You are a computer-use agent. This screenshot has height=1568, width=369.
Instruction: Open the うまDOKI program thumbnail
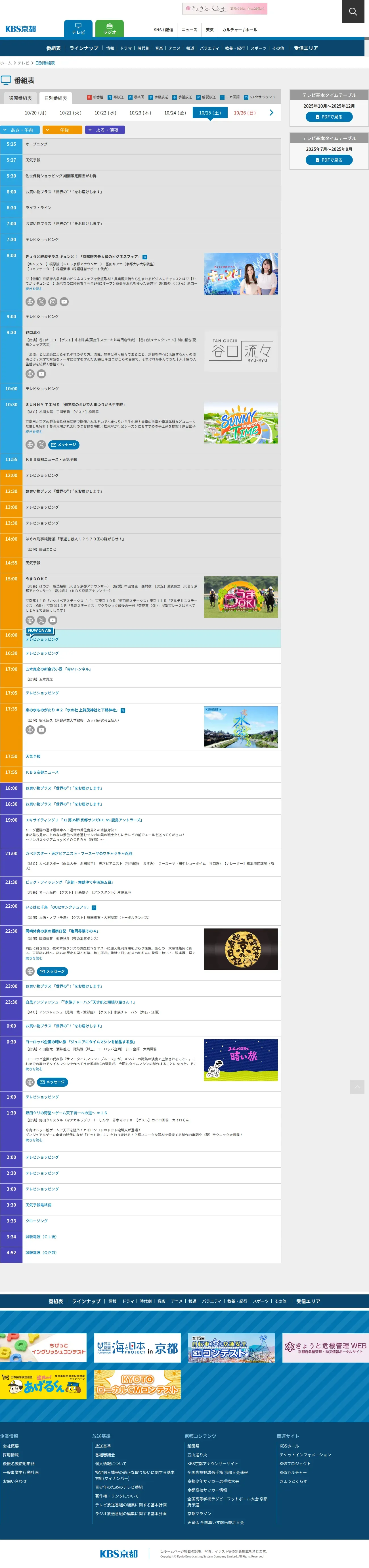pos(241,597)
